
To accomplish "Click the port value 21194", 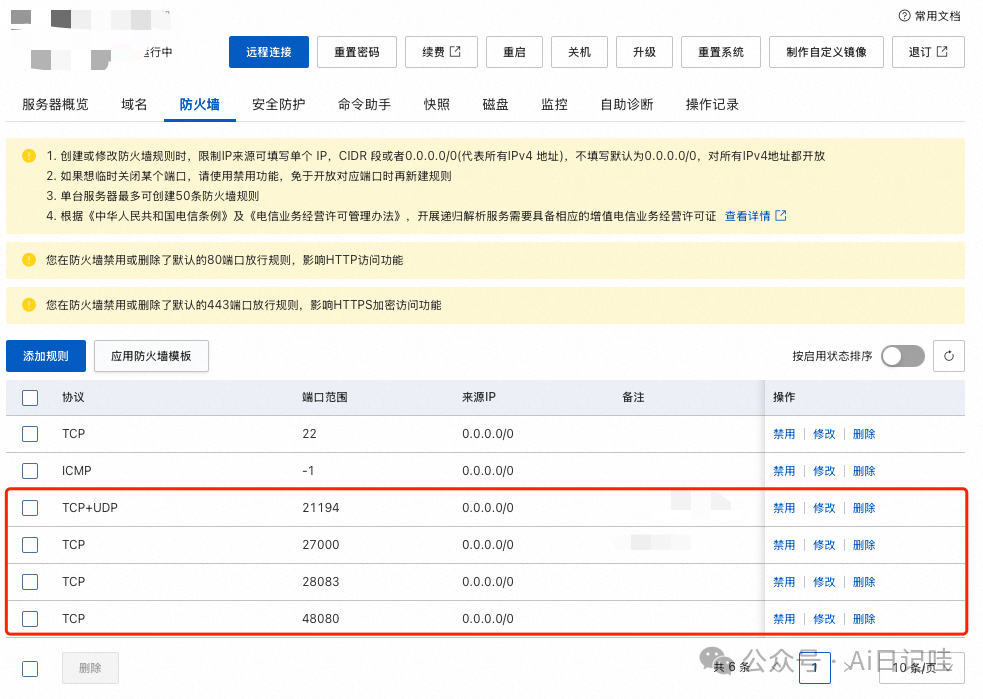I will [x=320, y=508].
